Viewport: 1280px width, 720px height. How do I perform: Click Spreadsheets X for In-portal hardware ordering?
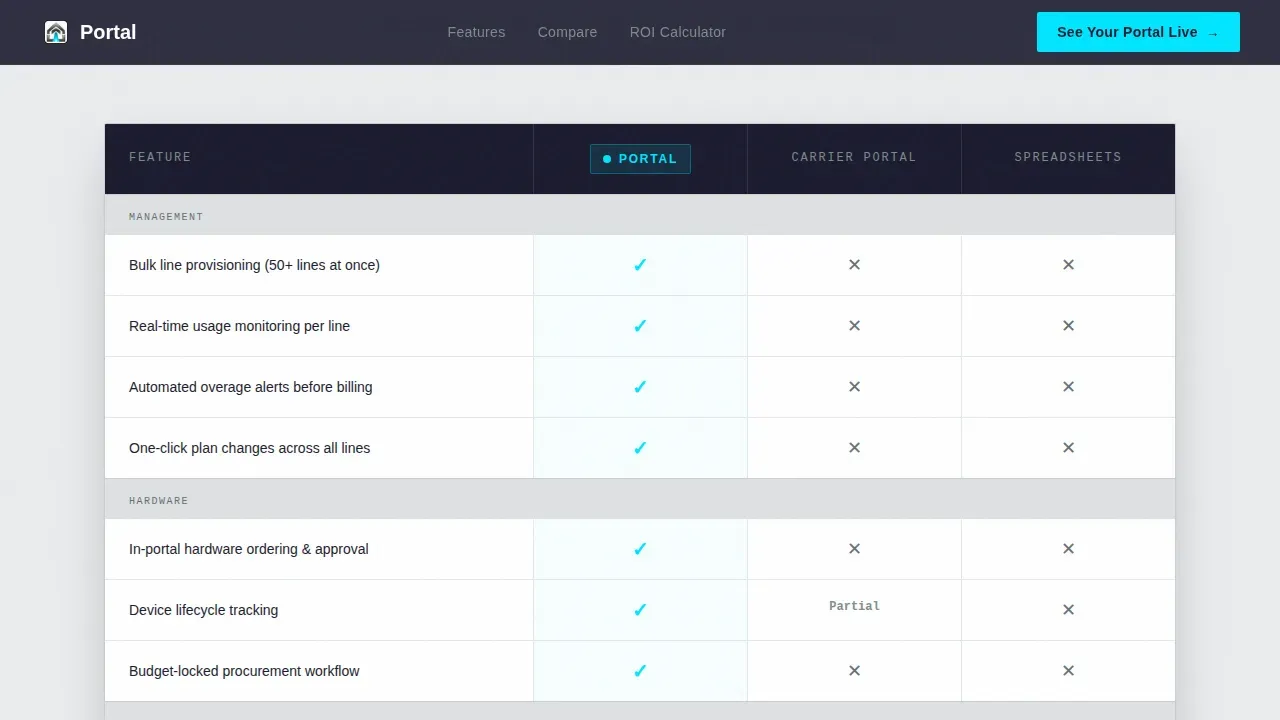(1068, 549)
